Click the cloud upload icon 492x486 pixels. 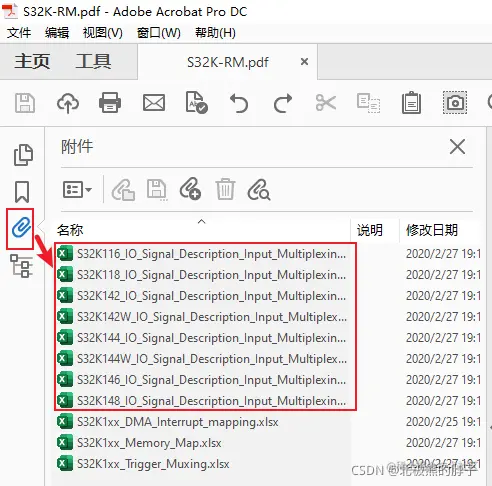point(68,103)
